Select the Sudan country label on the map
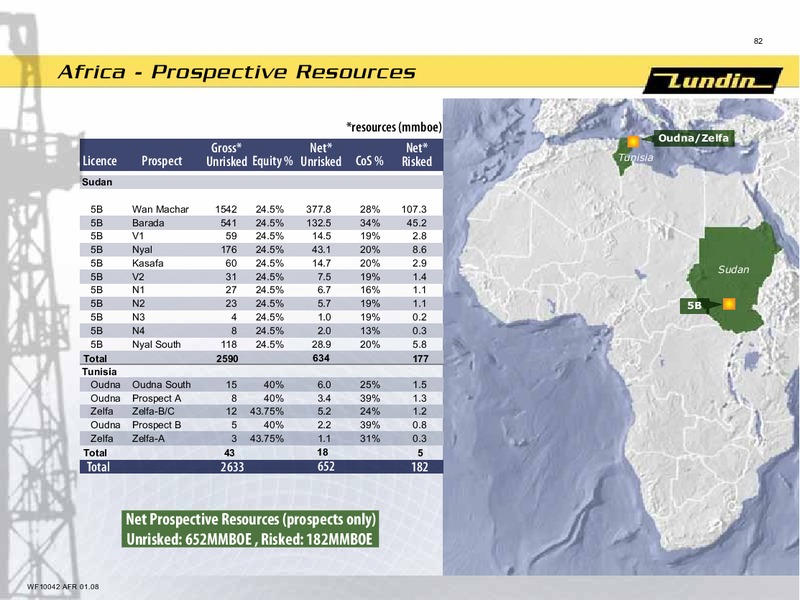The height and width of the screenshot is (600, 800). [x=733, y=269]
